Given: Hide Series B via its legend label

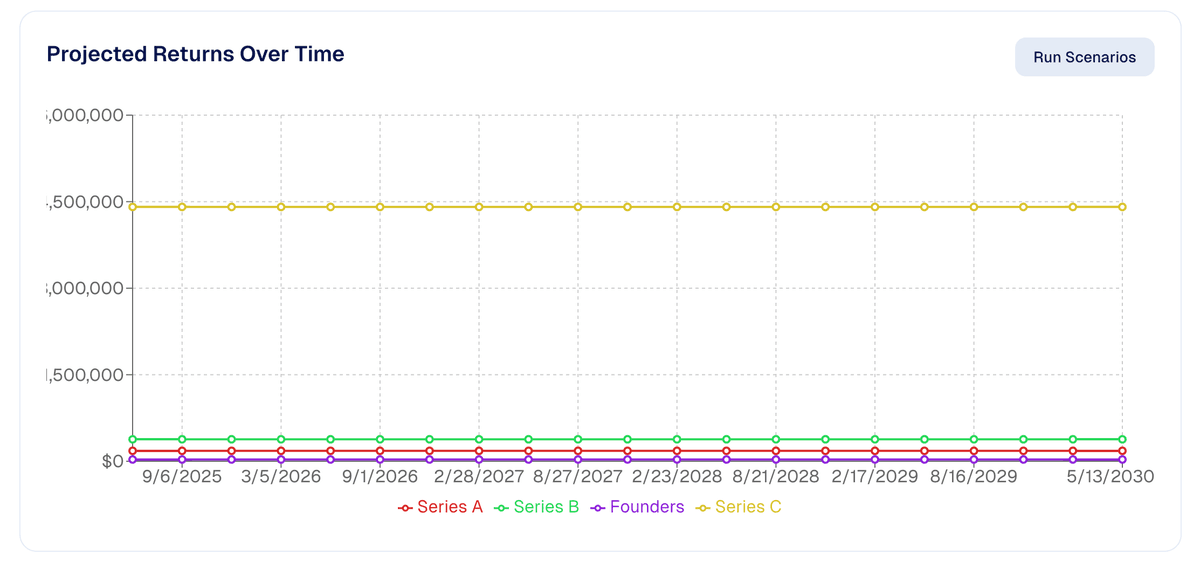Looking at the screenshot, I should coord(546,507).
